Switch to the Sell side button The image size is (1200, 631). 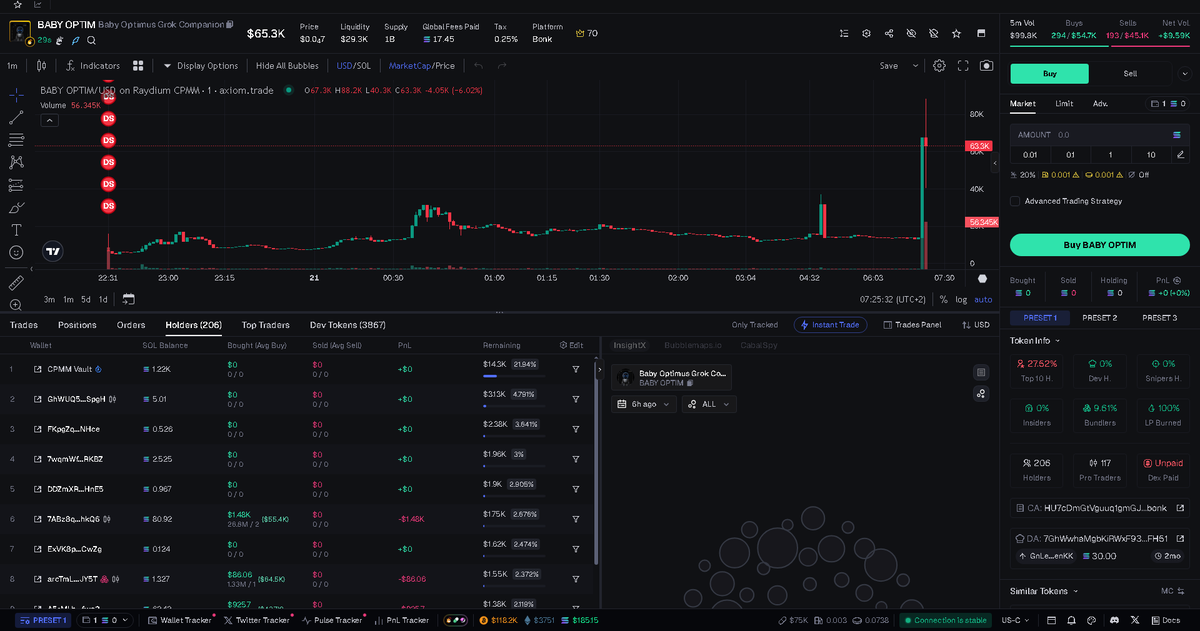pos(1130,73)
